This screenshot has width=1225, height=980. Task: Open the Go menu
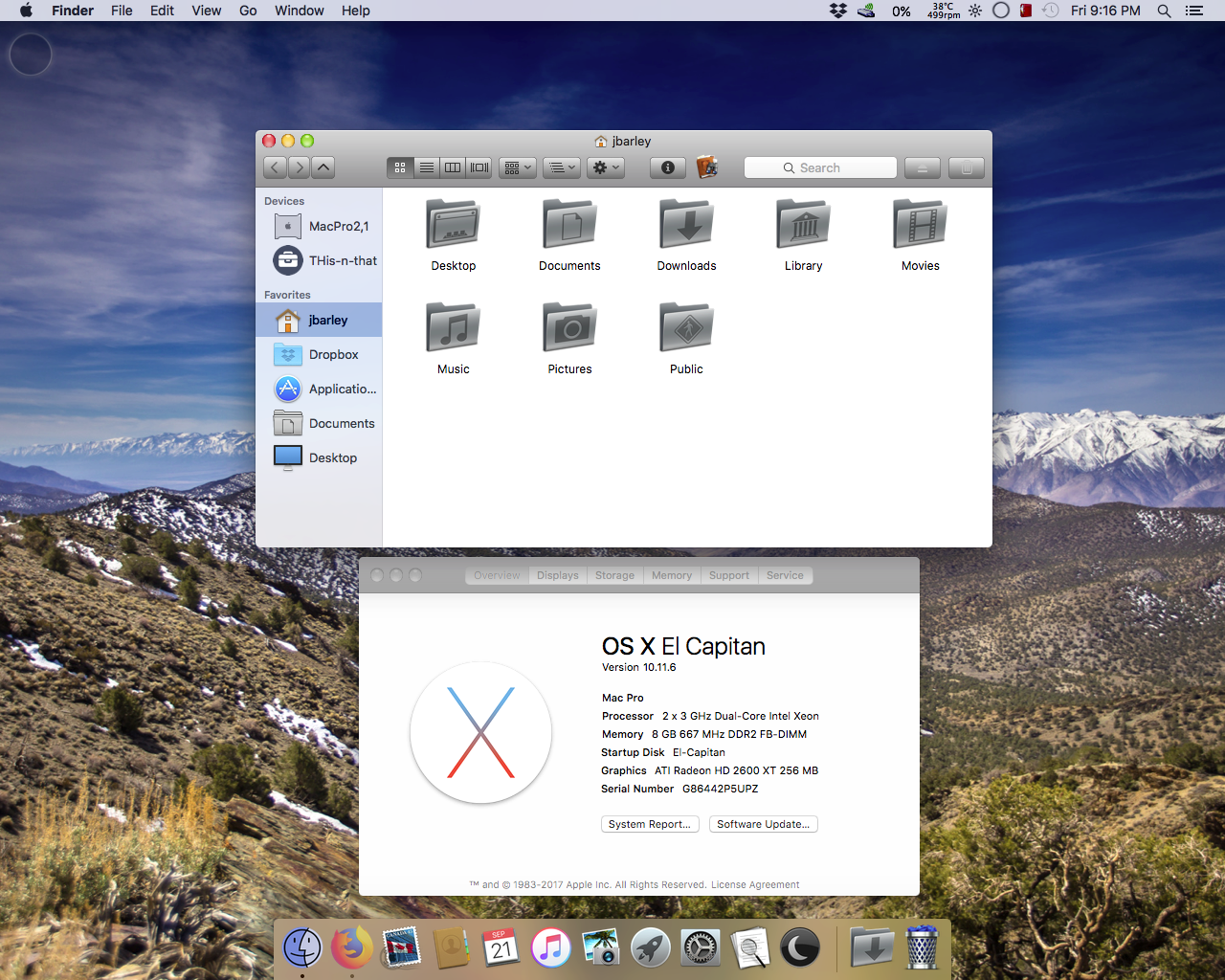(x=248, y=11)
